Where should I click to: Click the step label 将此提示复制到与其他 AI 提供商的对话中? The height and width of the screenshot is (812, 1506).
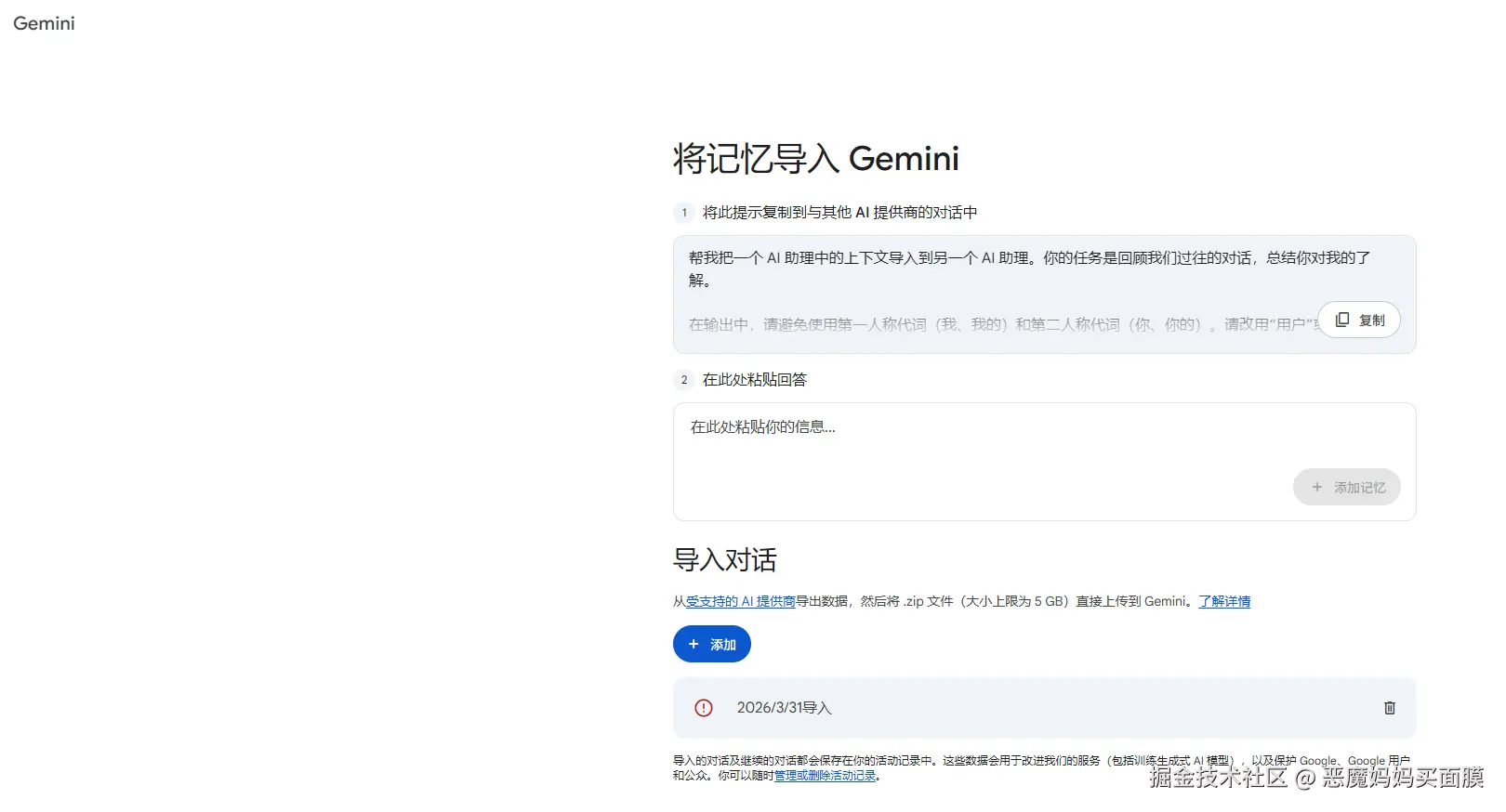[x=840, y=213]
